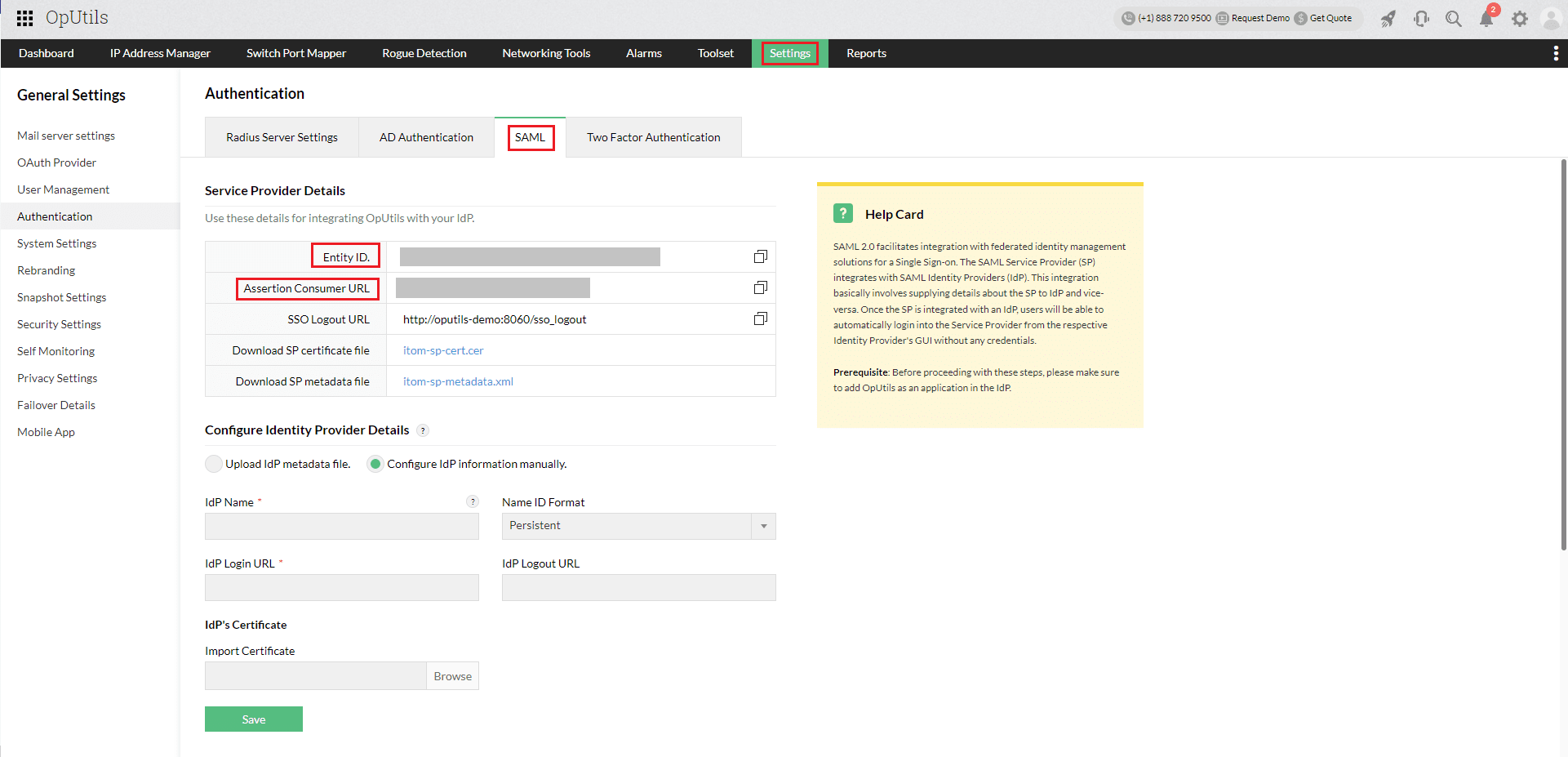This screenshot has height=757, width=1568.
Task: Switch to AD Authentication tab
Action: tap(426, 137)
